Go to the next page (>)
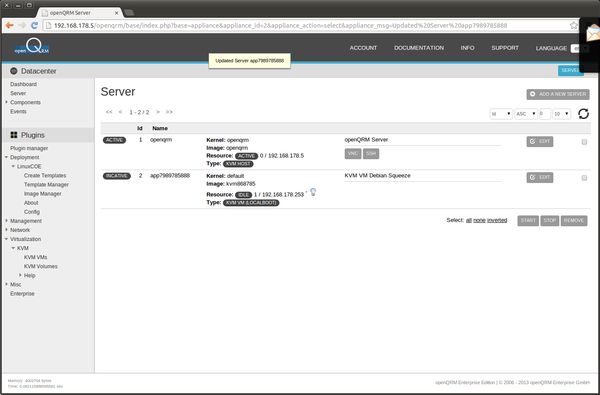Image resolution: width=600 pixels, height=395 pixels. pos(158,112)
